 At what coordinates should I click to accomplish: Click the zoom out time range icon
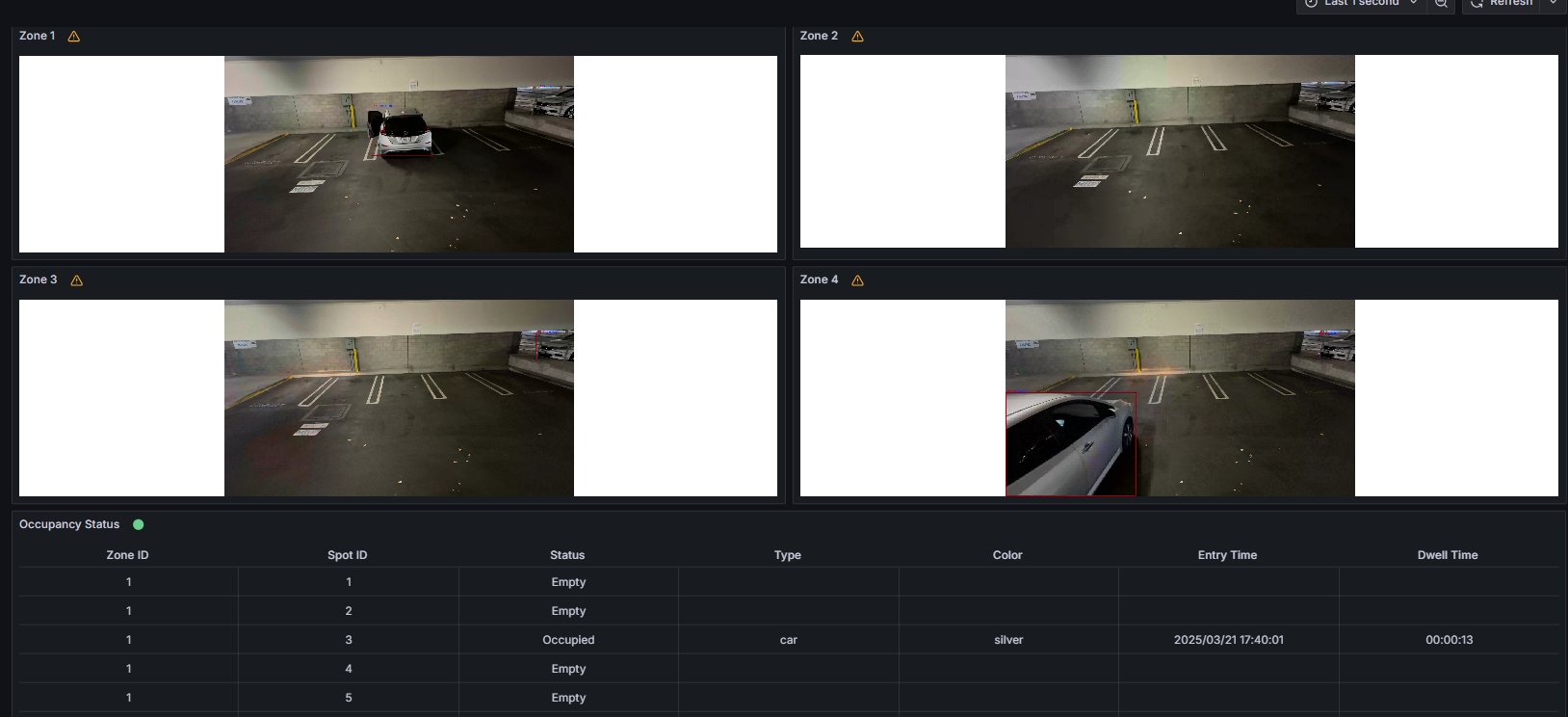pos(1441,4)
